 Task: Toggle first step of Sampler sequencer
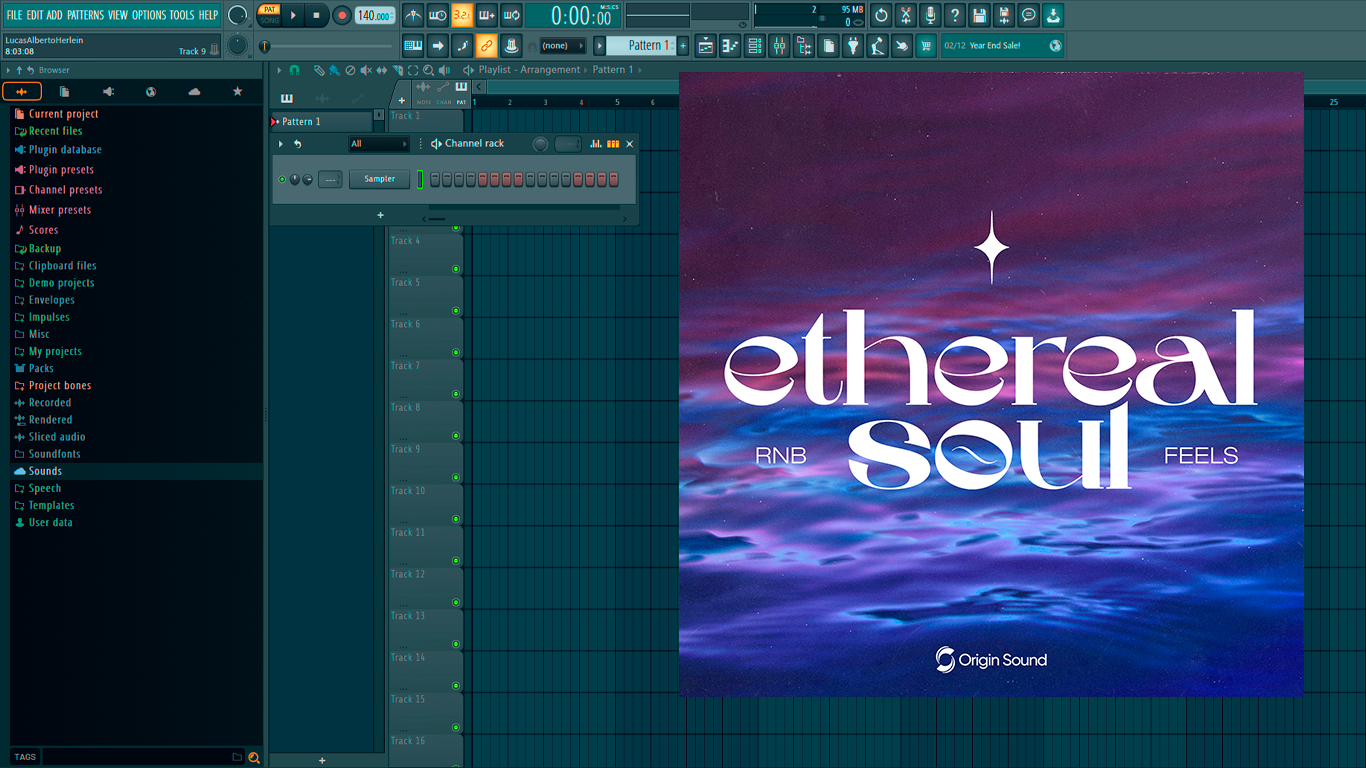click(x=435, y=180)
